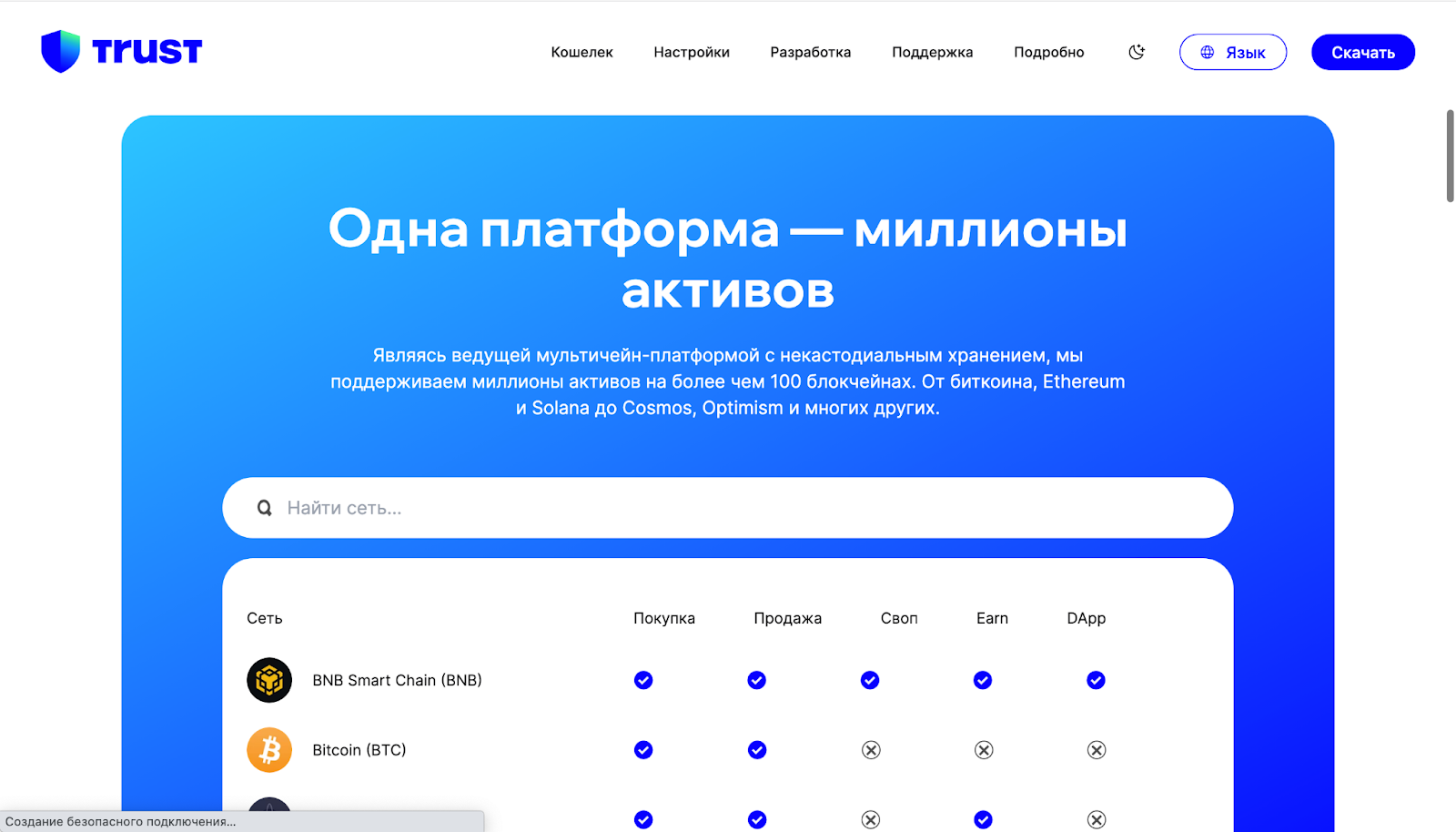Click the Trust Wallet shield logo
The image size is (1456, 832).
point(61,51)
